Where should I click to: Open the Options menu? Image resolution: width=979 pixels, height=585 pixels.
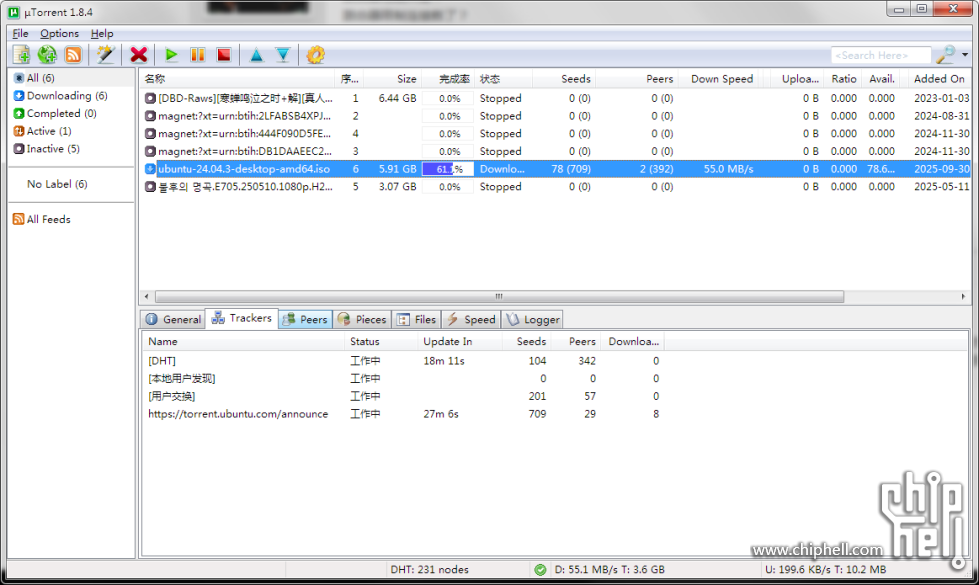(59, 33)
